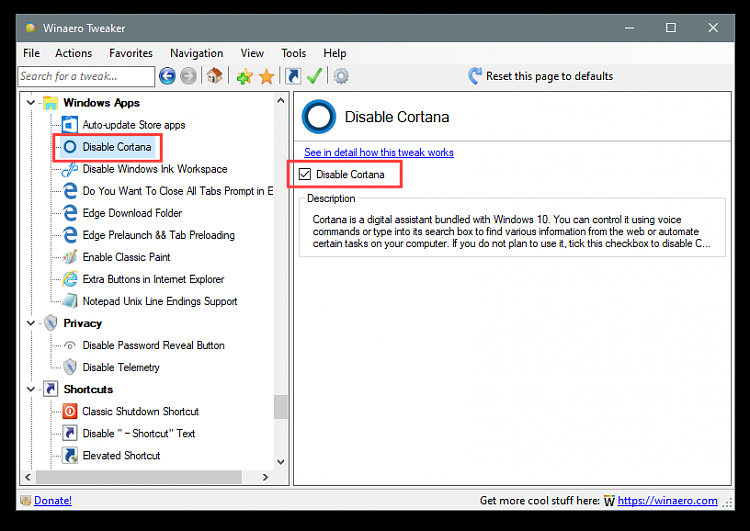Viewport: 750px width, 531px height.
Task: Select Edge Prelaunch && Tab Preloading text
Action: [x=158, y=235]
